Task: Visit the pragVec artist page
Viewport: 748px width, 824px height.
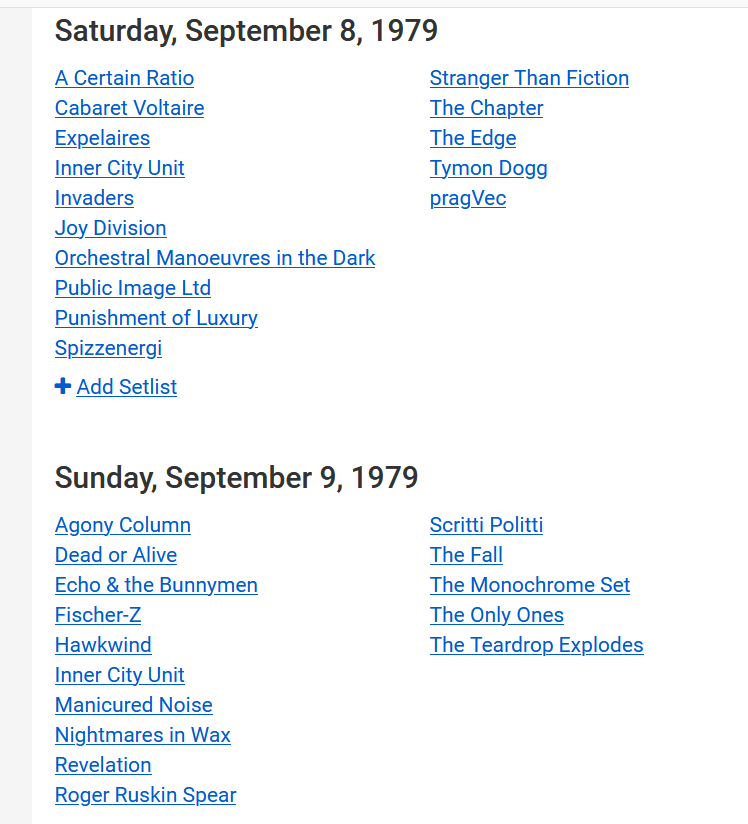Action: pyautogui.click(x=468, y=198)
